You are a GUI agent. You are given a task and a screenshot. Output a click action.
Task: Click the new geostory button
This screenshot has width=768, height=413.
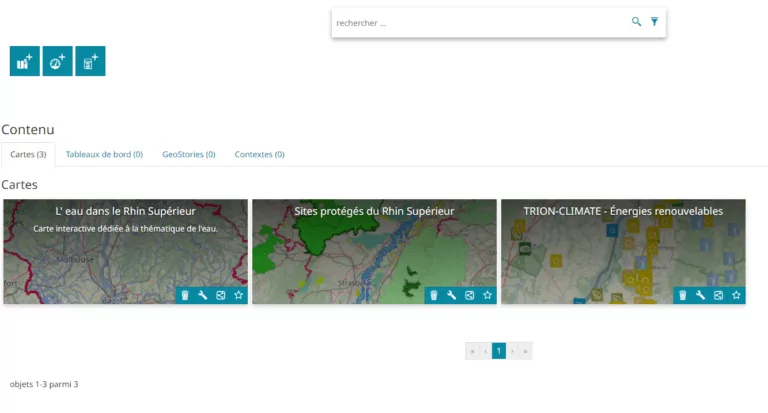coord(90,61)
